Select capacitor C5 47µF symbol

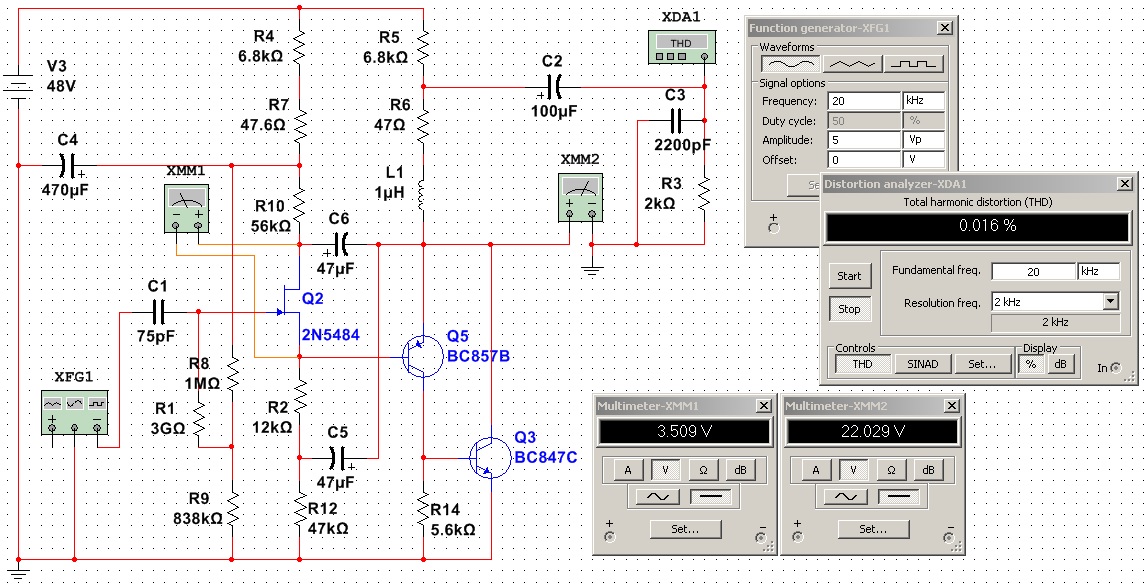(x=339, y=458)
